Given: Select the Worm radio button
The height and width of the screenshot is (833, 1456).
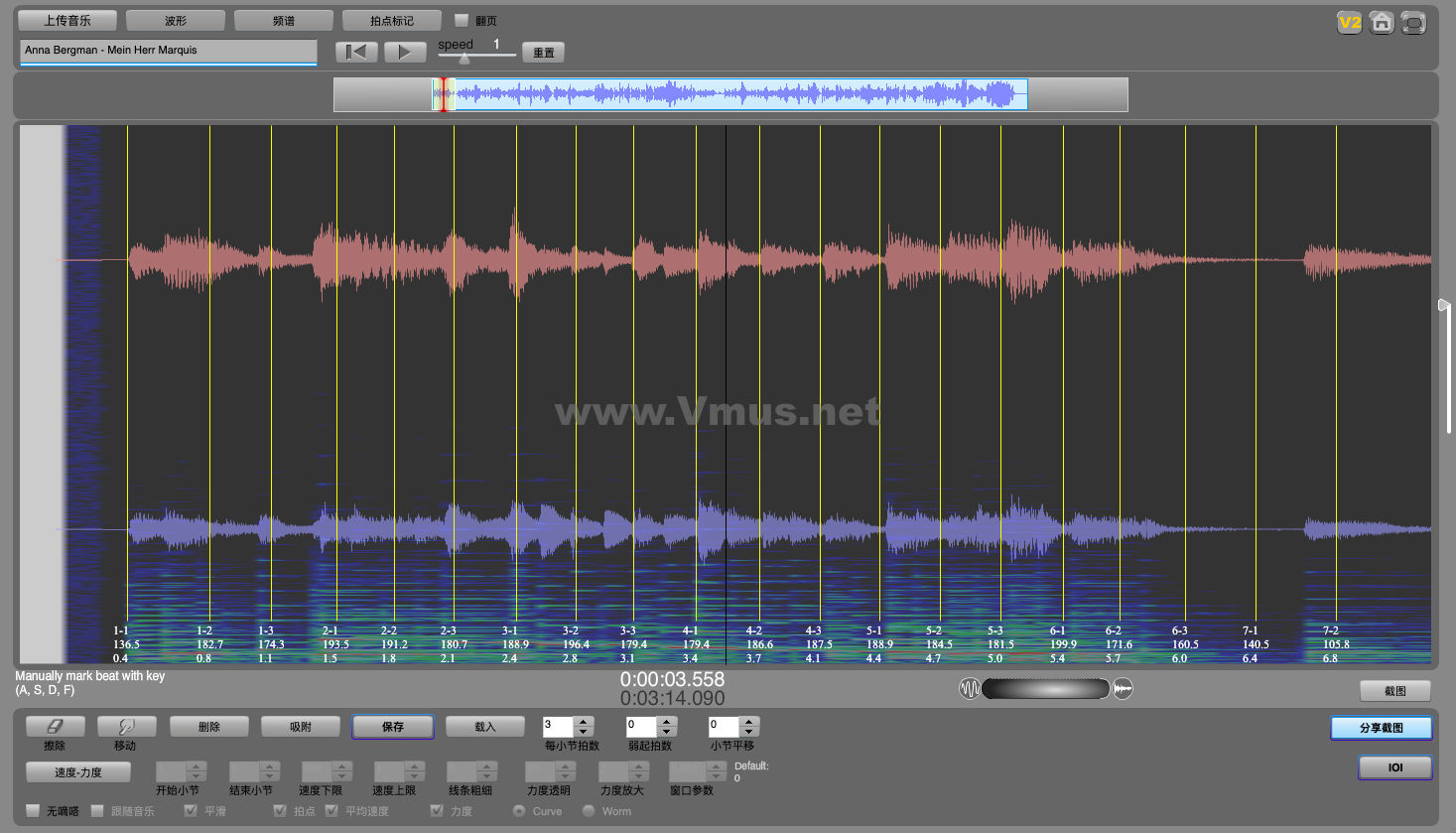Looking at the screenshot, I should (589, 811).
